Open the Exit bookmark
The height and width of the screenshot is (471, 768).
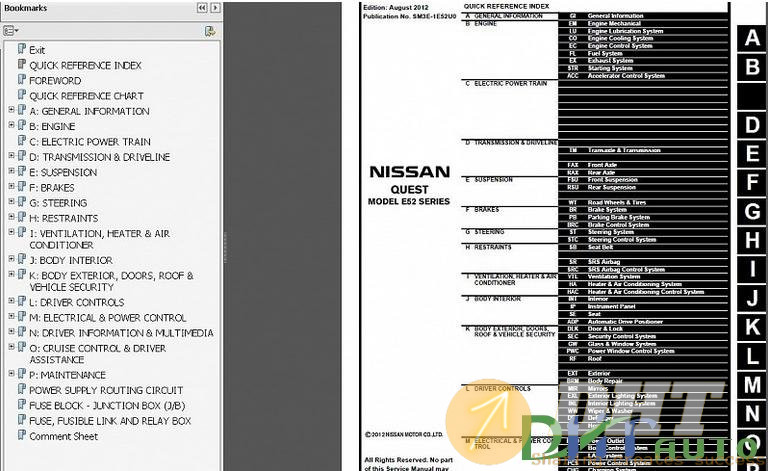click(37, 50)
